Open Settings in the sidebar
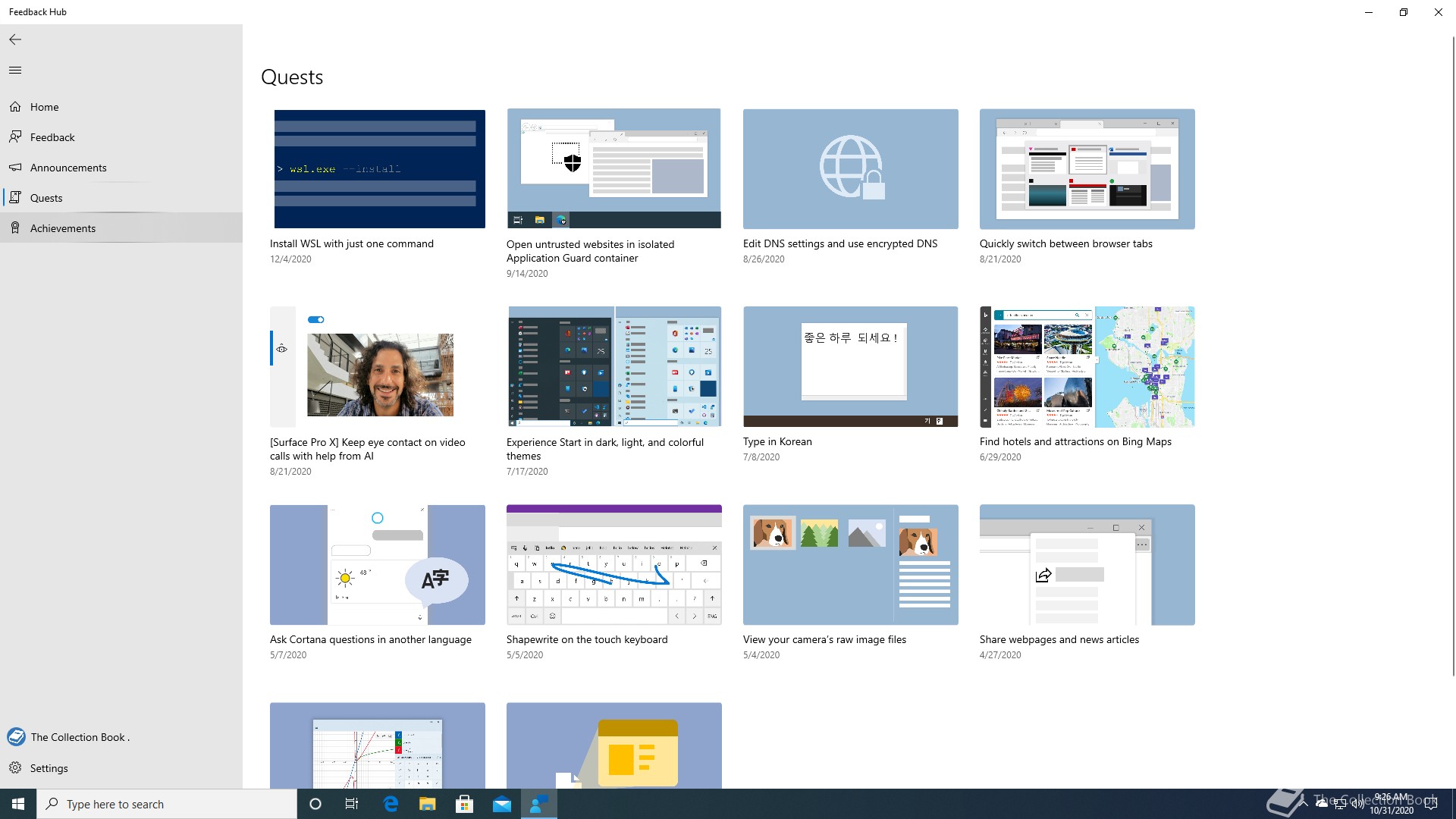Image resolution: width=1456 pixels, height=819 pixels. tap(121, 768)
